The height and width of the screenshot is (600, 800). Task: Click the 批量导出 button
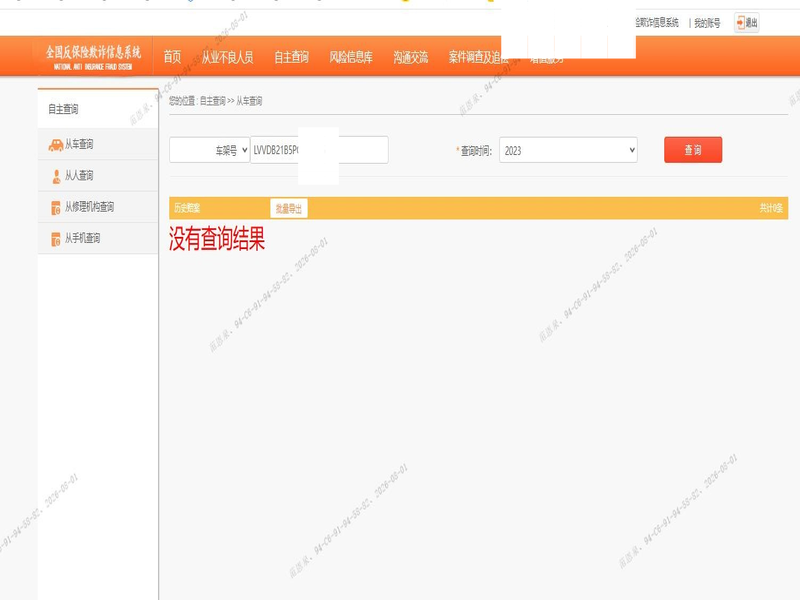point(289,208)
